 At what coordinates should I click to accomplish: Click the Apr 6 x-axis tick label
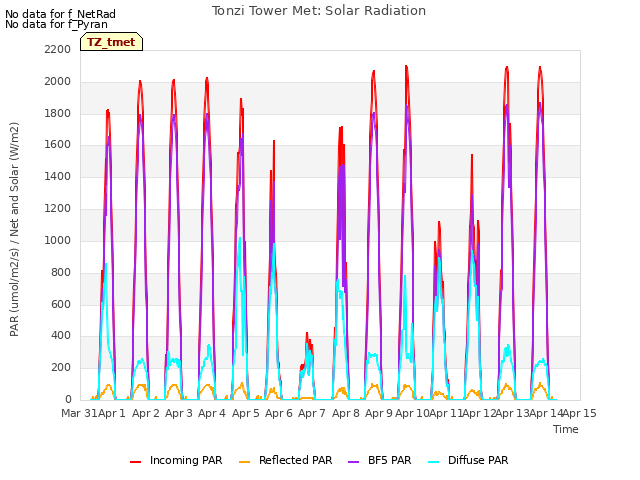point(279,413)
